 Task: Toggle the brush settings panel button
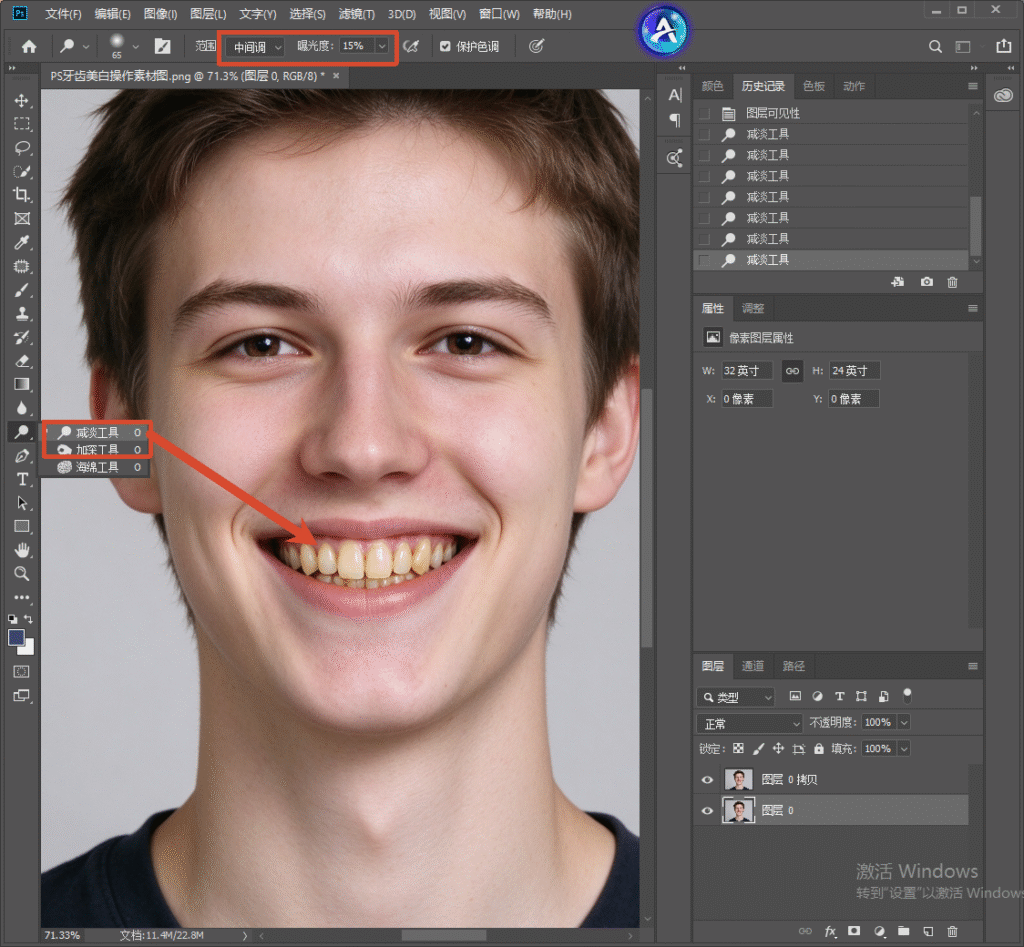[x=162, y=46]
